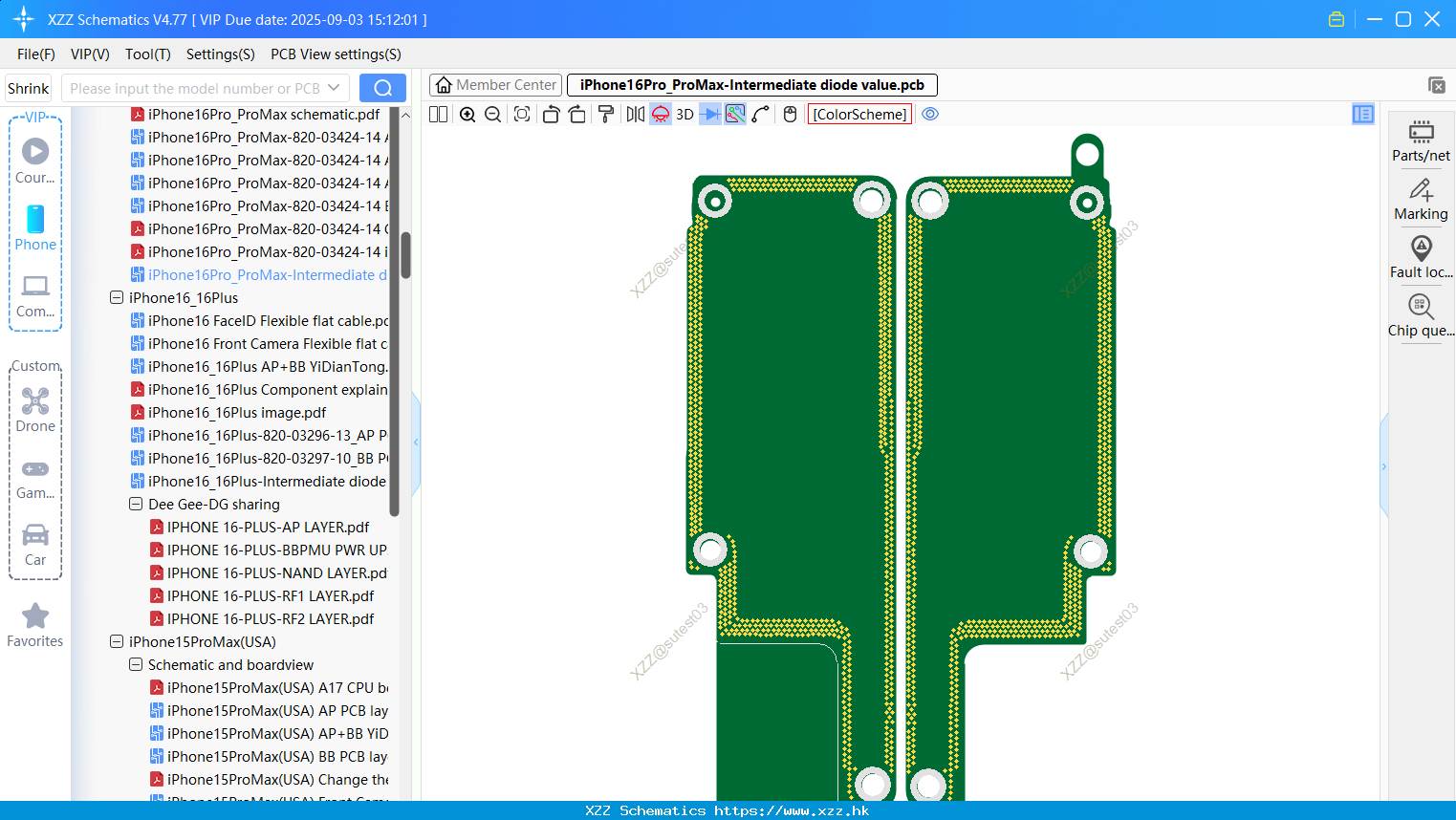Viewport: 1456px width, 820px height.
Task: Open the Game console category
Action: 35,479
